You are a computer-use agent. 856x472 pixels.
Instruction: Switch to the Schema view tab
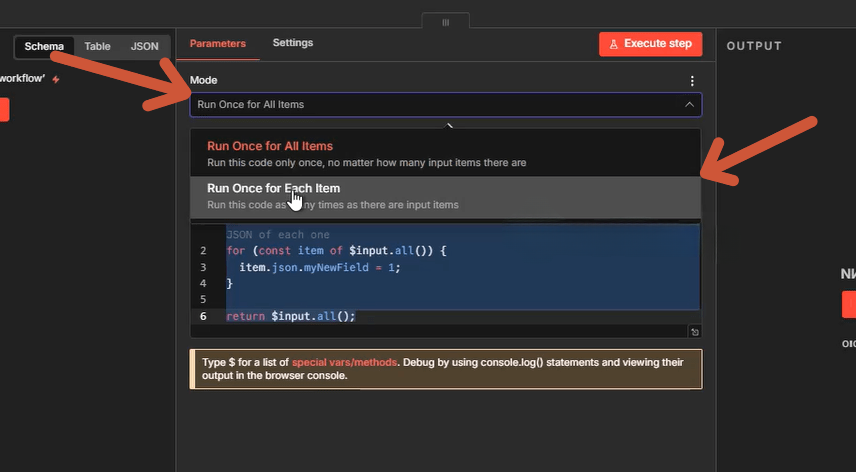44,46
